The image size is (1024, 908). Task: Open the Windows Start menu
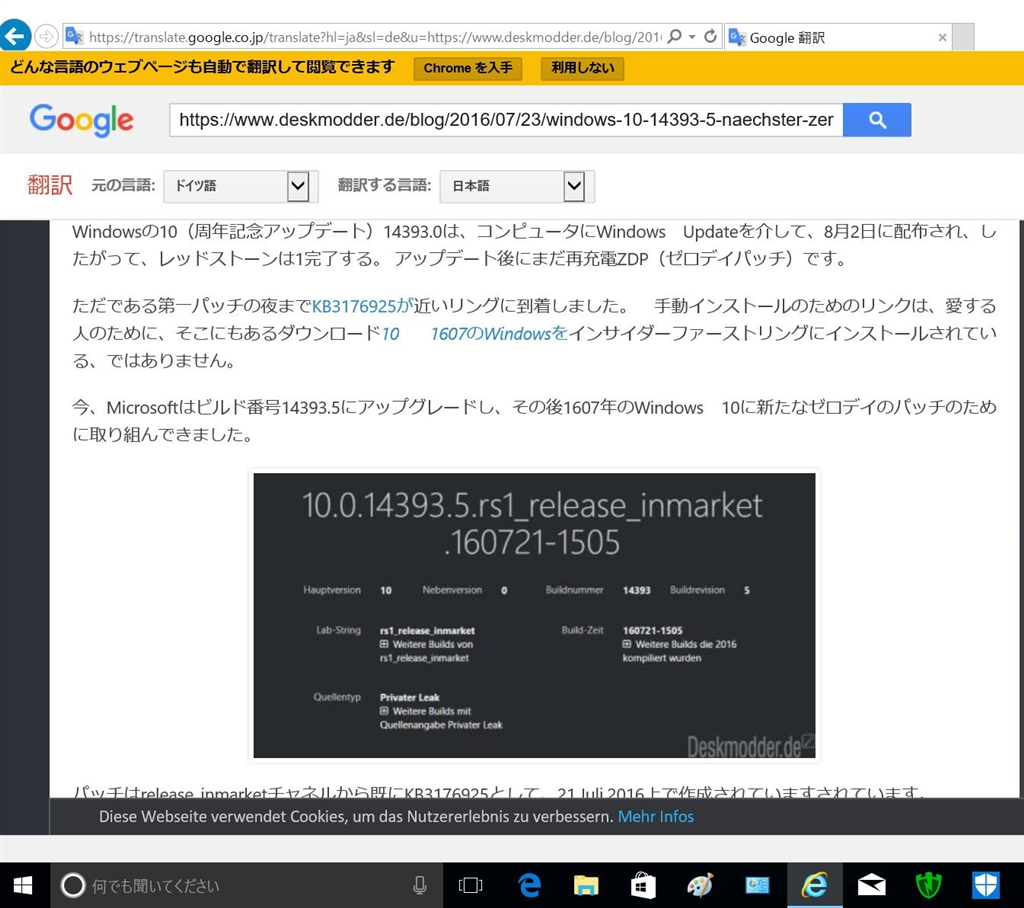24,886
